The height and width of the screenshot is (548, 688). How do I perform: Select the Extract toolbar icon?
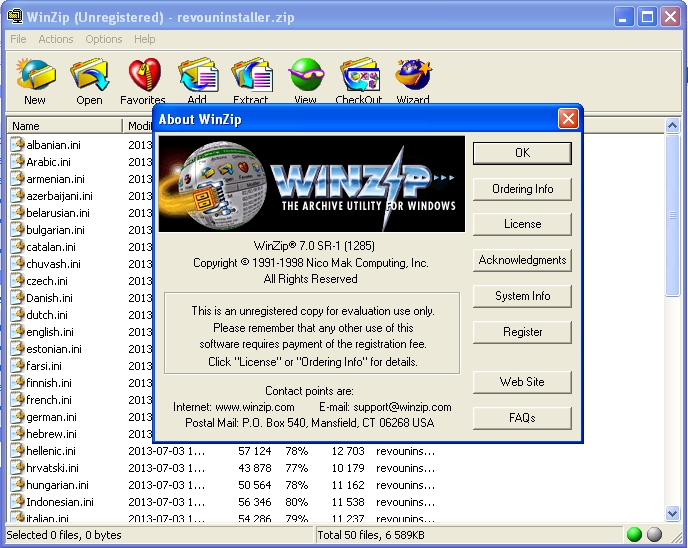pos(251,76)
